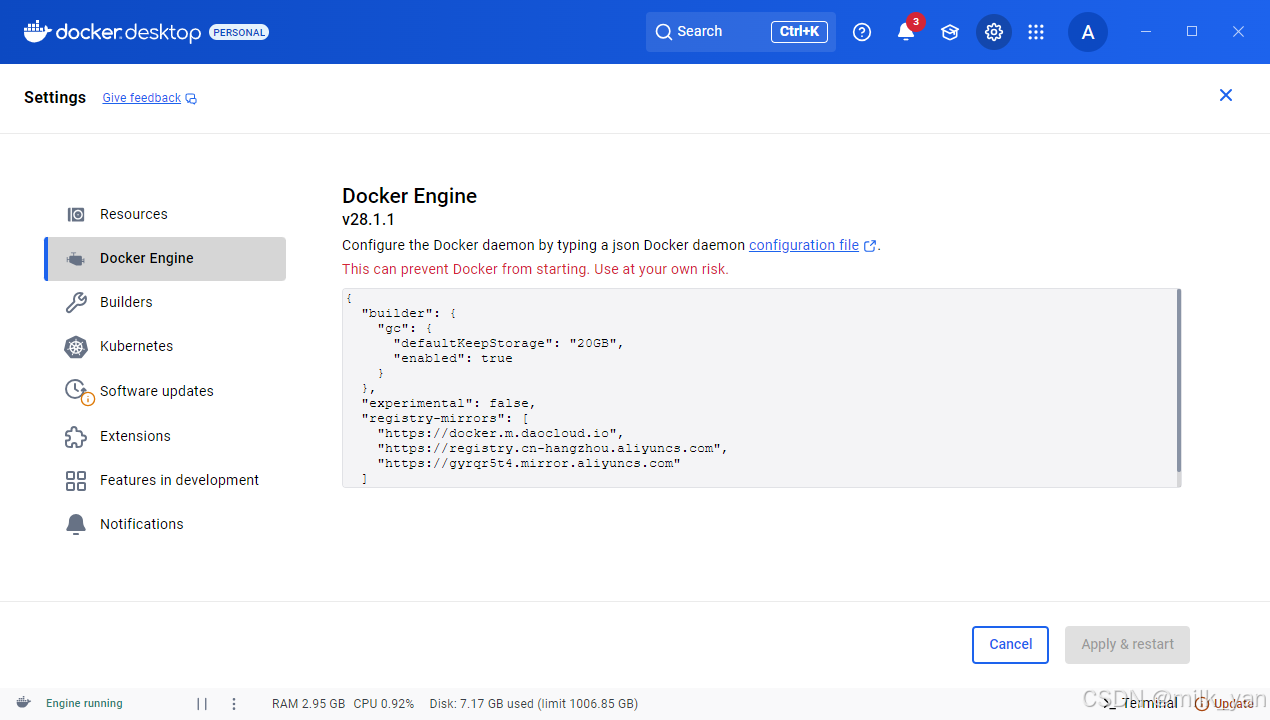Screen dimensions: 1270x720
Task: Click the "Engine running" status text
Action: 84,704
